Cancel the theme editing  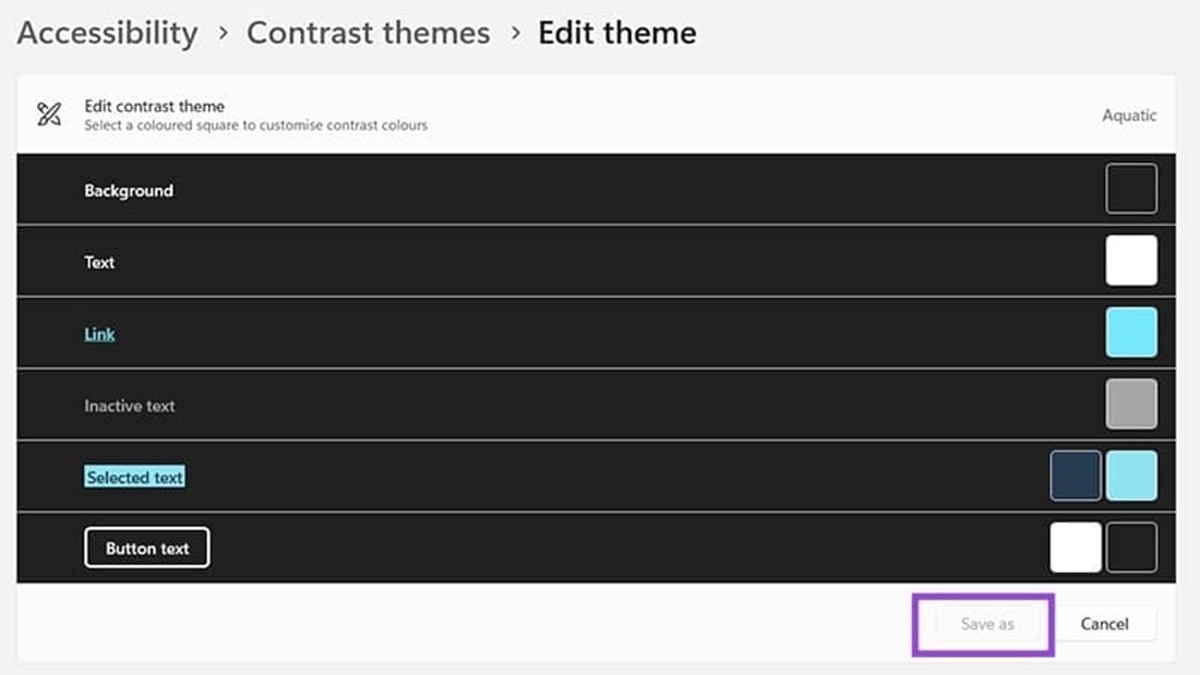click(1104, 624)
